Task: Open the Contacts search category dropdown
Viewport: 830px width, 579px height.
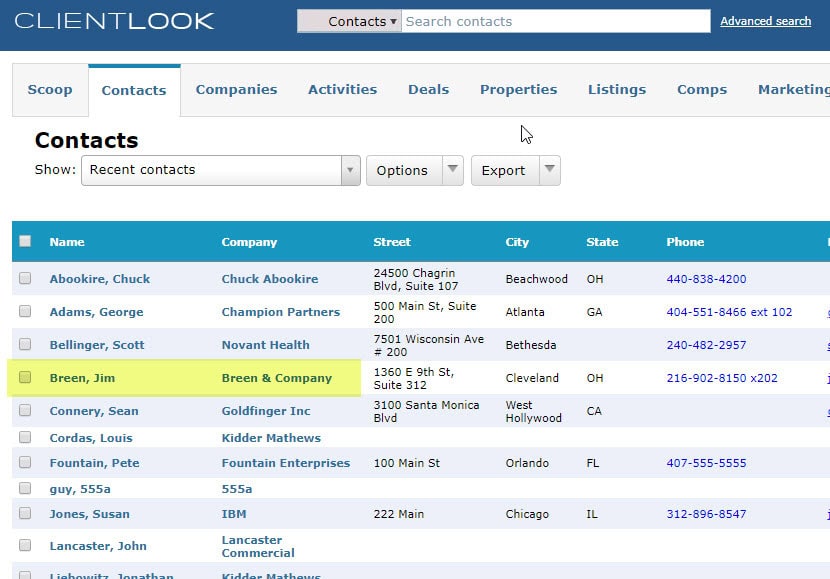Action: [349, 21]
